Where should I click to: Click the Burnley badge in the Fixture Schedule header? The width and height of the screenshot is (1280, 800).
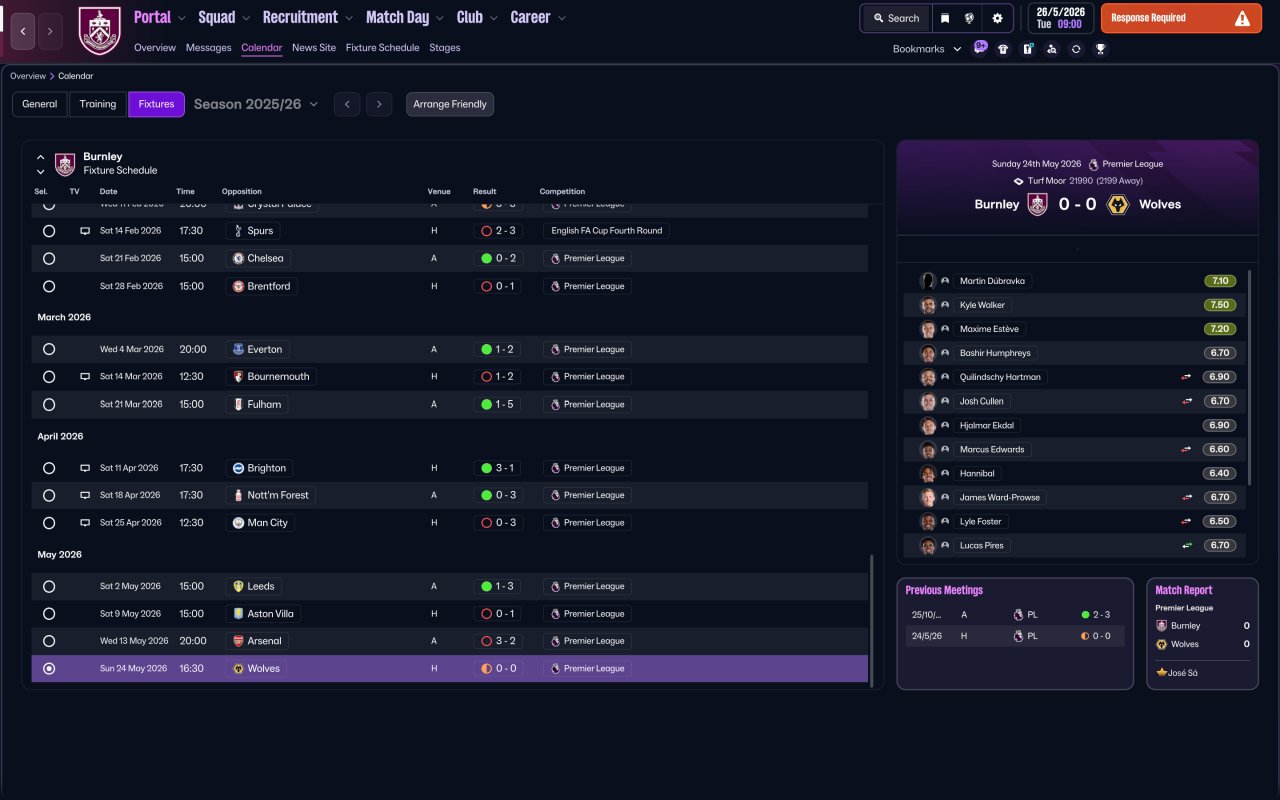coord(65,164)
